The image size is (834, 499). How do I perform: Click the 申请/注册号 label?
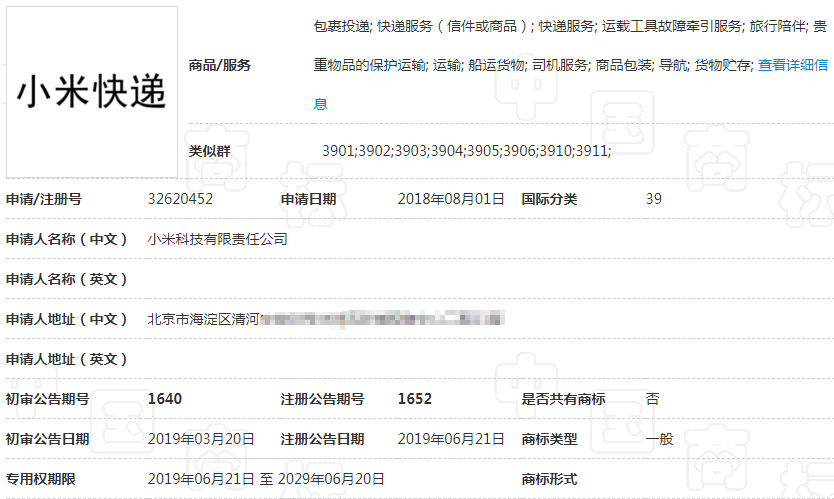coord(44,199)
